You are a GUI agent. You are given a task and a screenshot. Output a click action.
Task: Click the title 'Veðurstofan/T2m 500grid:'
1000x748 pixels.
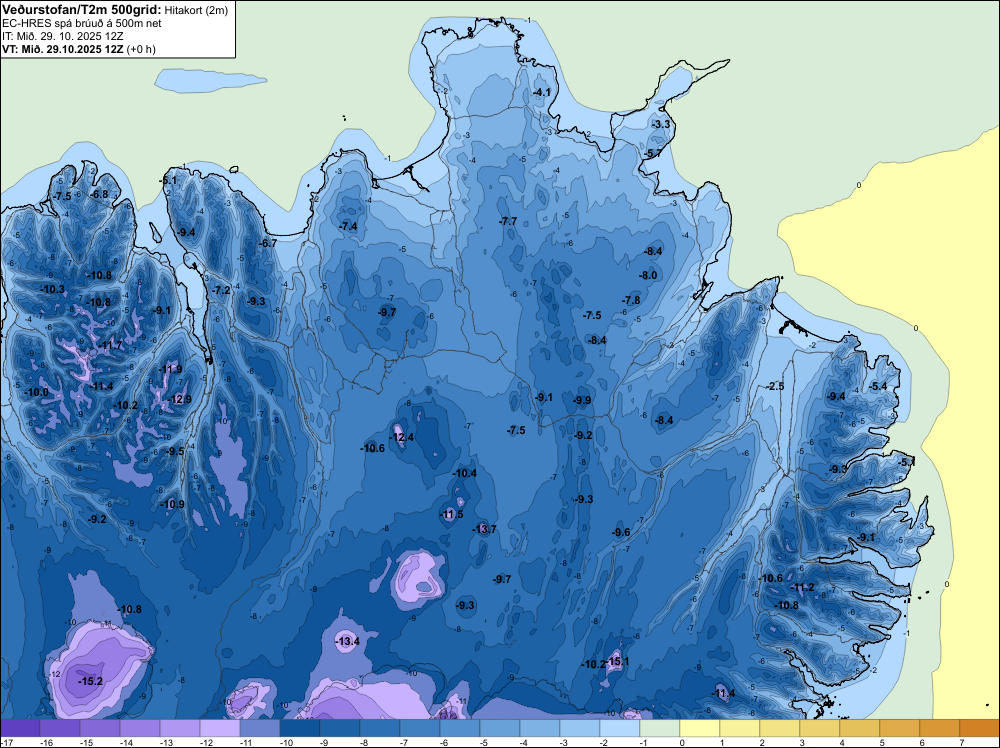pyautogui.click(x=82, y=10)
